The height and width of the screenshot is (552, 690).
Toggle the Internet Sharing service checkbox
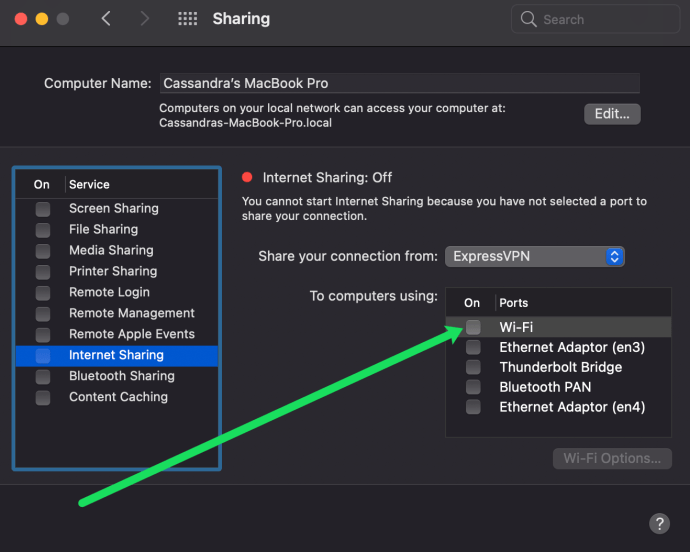coord(43,356)
